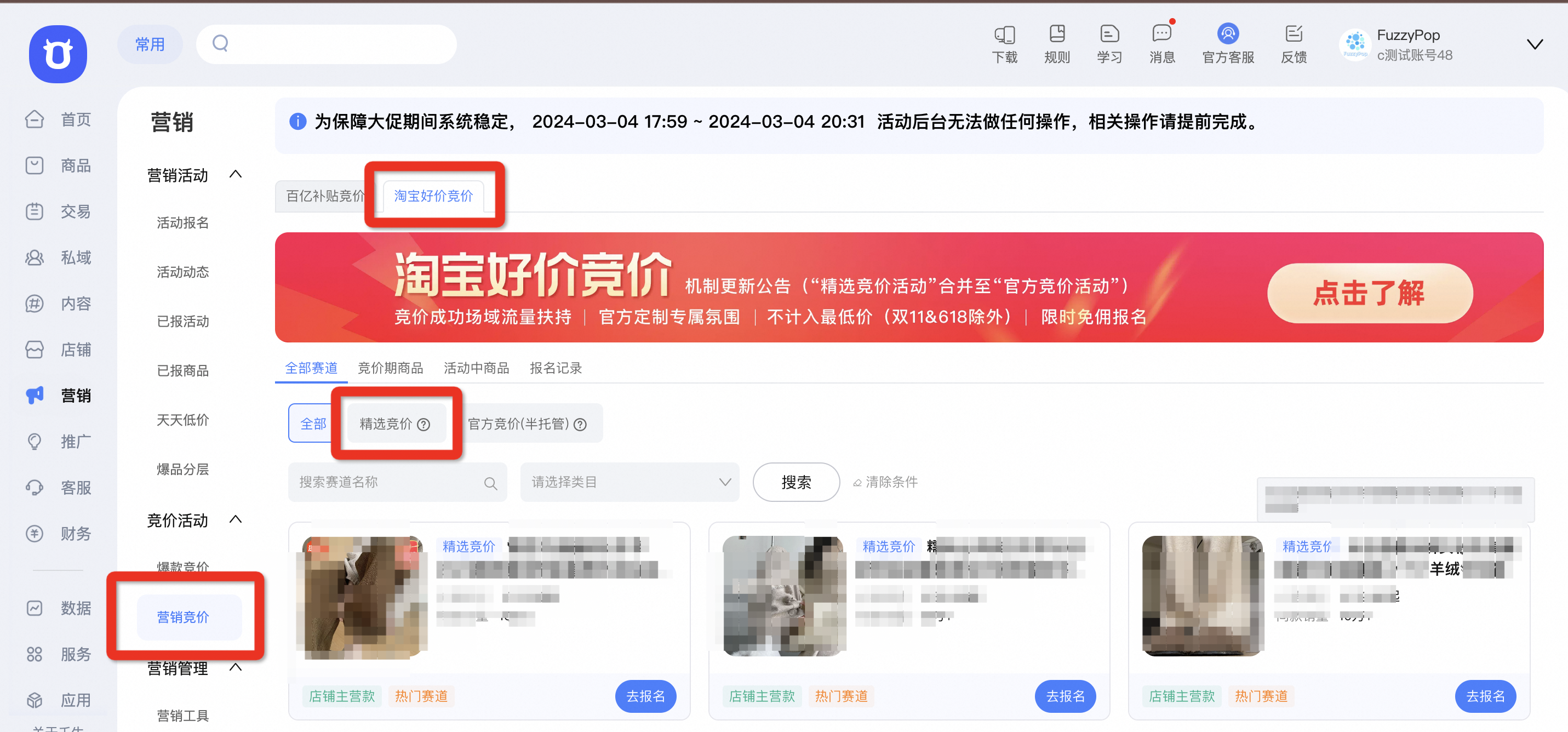This screenshot has height=732, width=1568.
Task: Click the 常用 button in top bar
Action: tap(150, 44)
